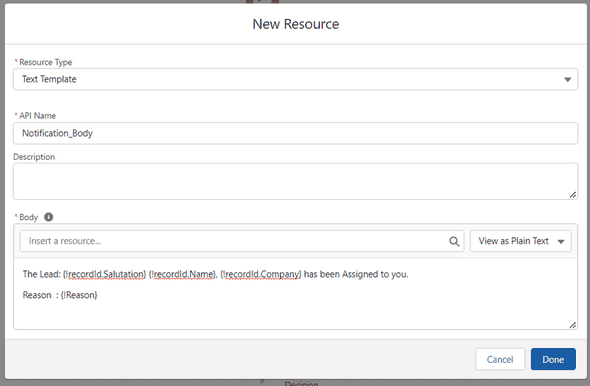
Task: Place cursor on {!recordId.Salutation} merge field
Action: 105,274
